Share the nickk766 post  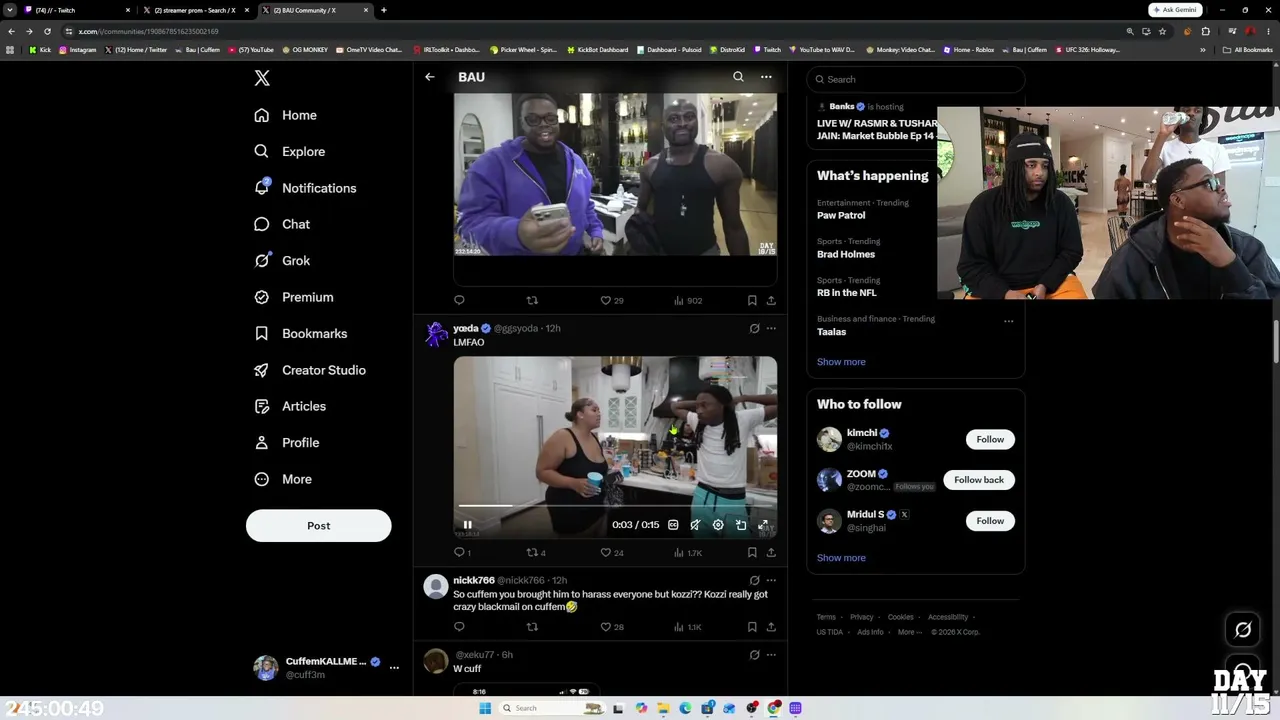click(x=771, y=627)
